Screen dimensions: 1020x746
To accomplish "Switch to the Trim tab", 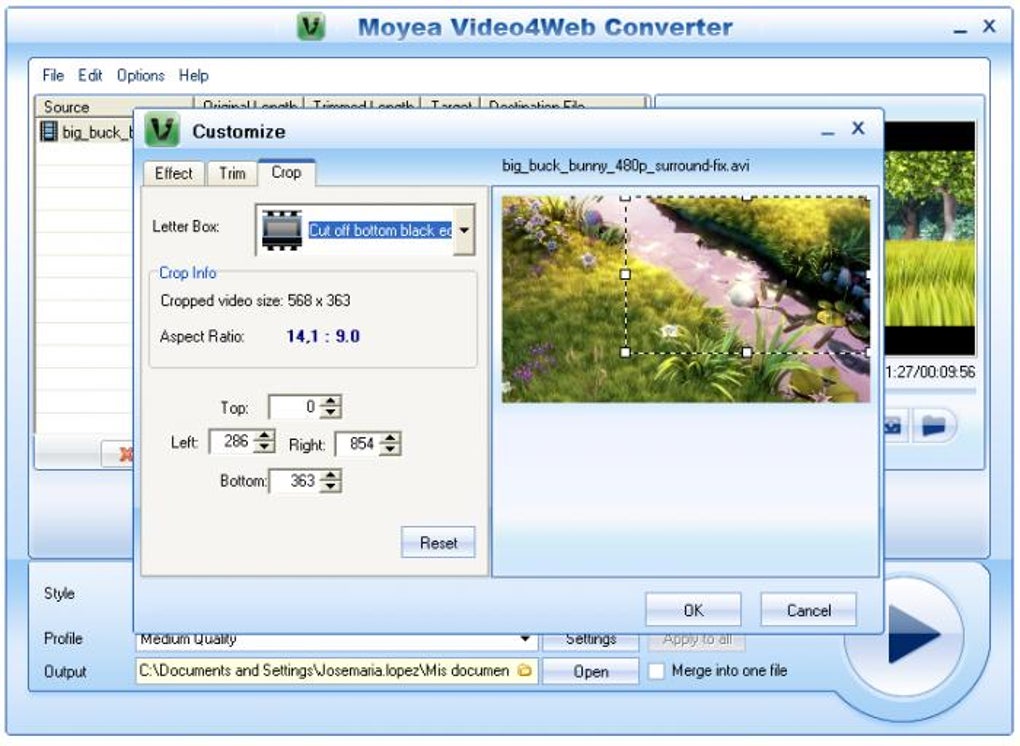I will (x=231, y=173).
